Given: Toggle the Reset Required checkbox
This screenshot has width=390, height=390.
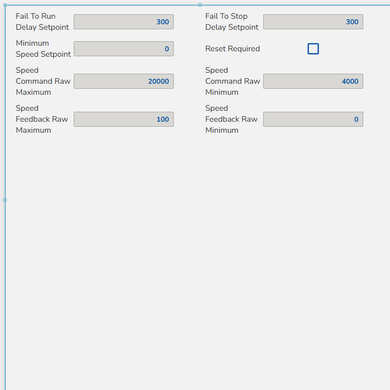Looking at the screenshot, I should [313, 49].
